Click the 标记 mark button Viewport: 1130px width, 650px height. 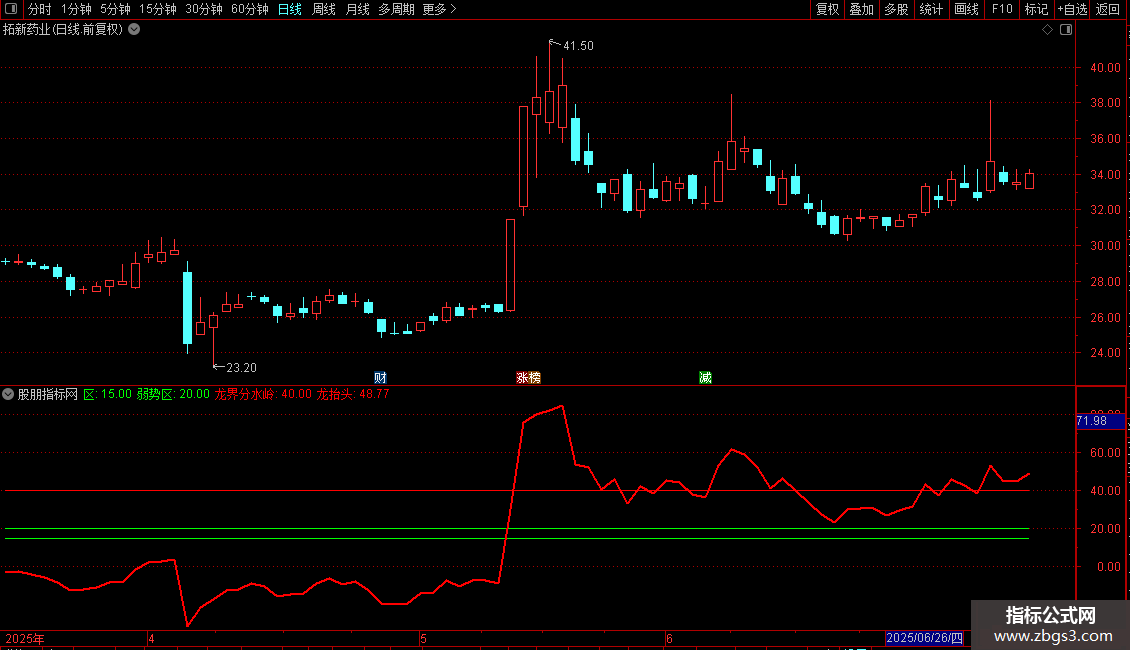[1036, 9]
